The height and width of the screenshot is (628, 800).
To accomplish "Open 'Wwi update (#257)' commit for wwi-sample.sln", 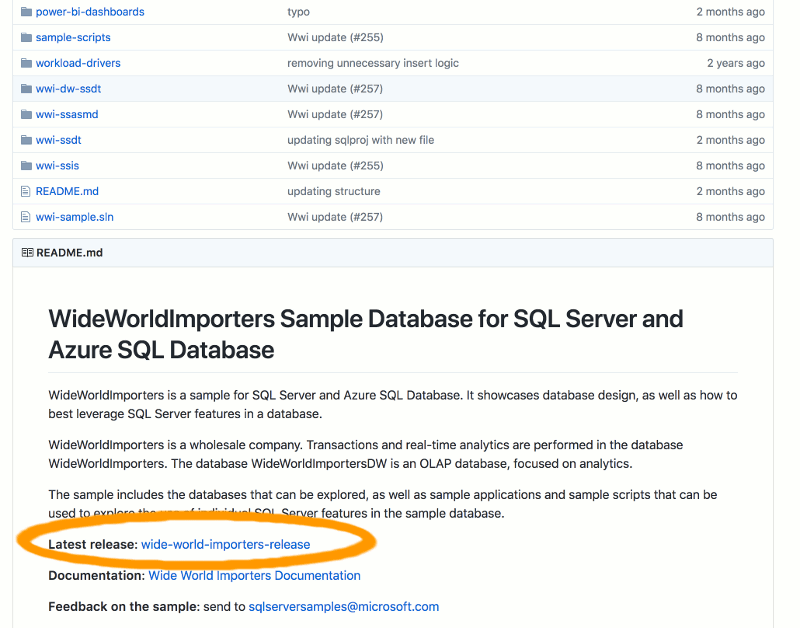I will 335,217.
